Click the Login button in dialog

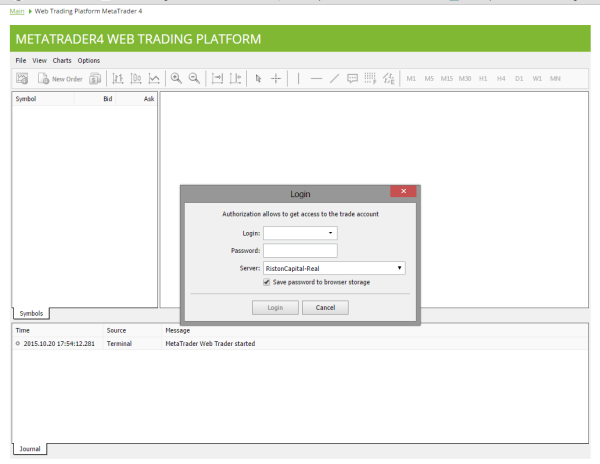(275, 308)
